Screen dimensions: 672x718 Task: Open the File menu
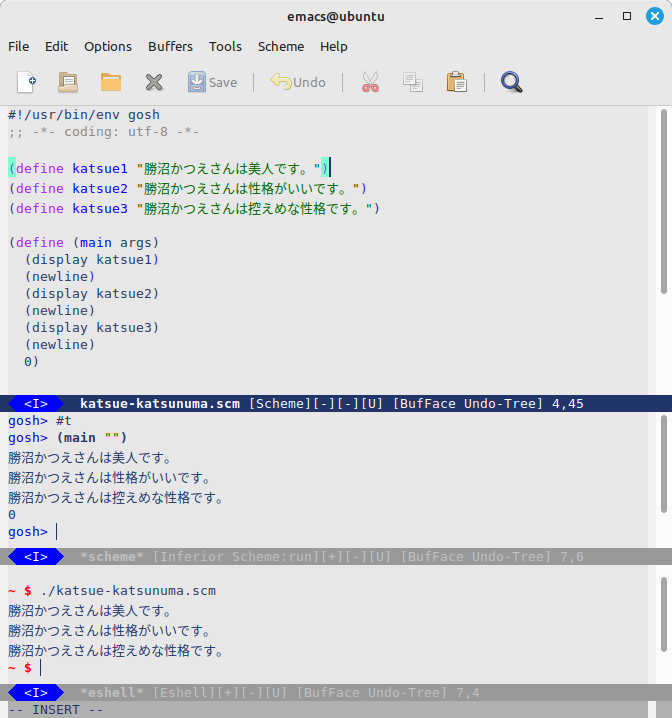tap(19, 47)
